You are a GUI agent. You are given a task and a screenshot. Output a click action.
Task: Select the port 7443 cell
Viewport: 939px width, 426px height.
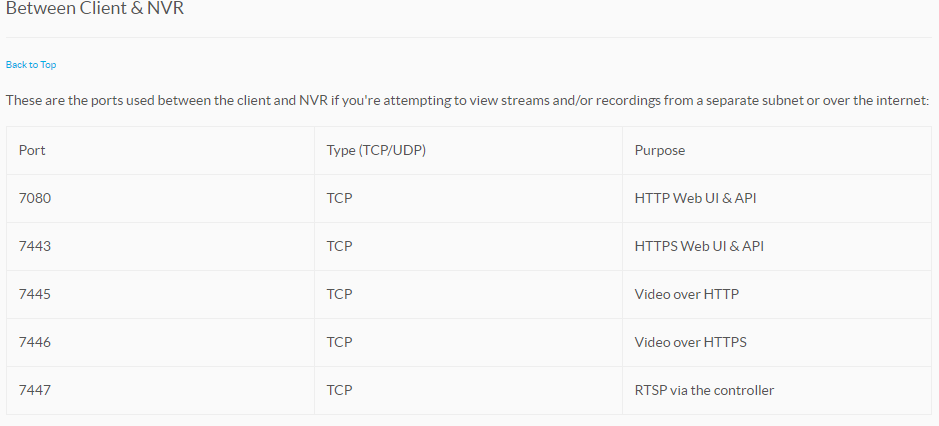pyautogui.click(x=35, y=246)
